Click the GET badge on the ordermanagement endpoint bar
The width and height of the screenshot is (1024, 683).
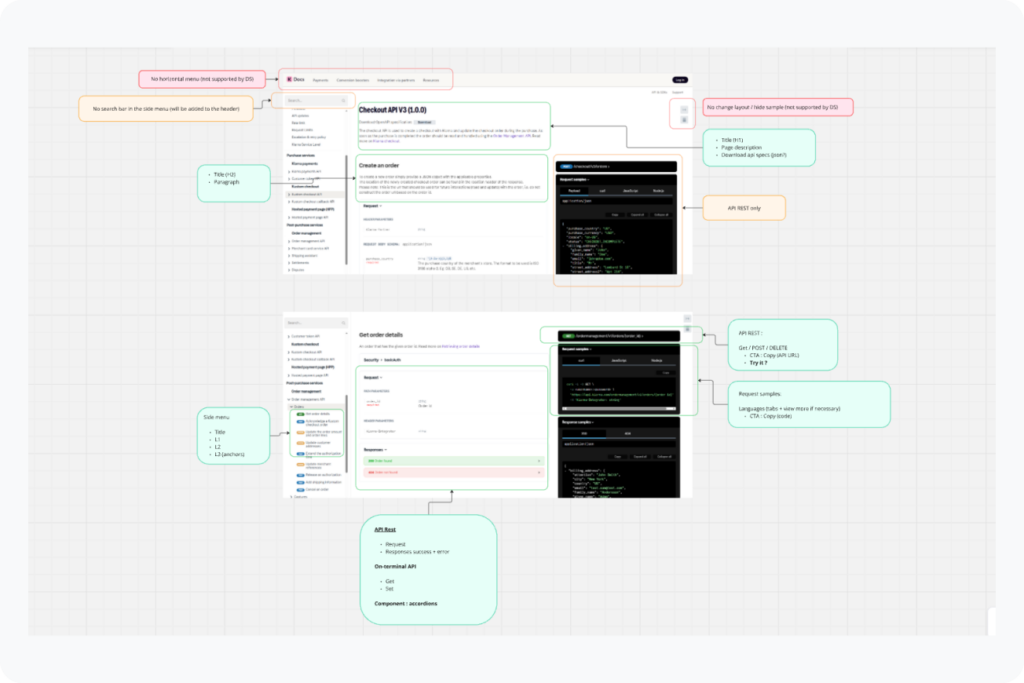(x=568, y=336)
